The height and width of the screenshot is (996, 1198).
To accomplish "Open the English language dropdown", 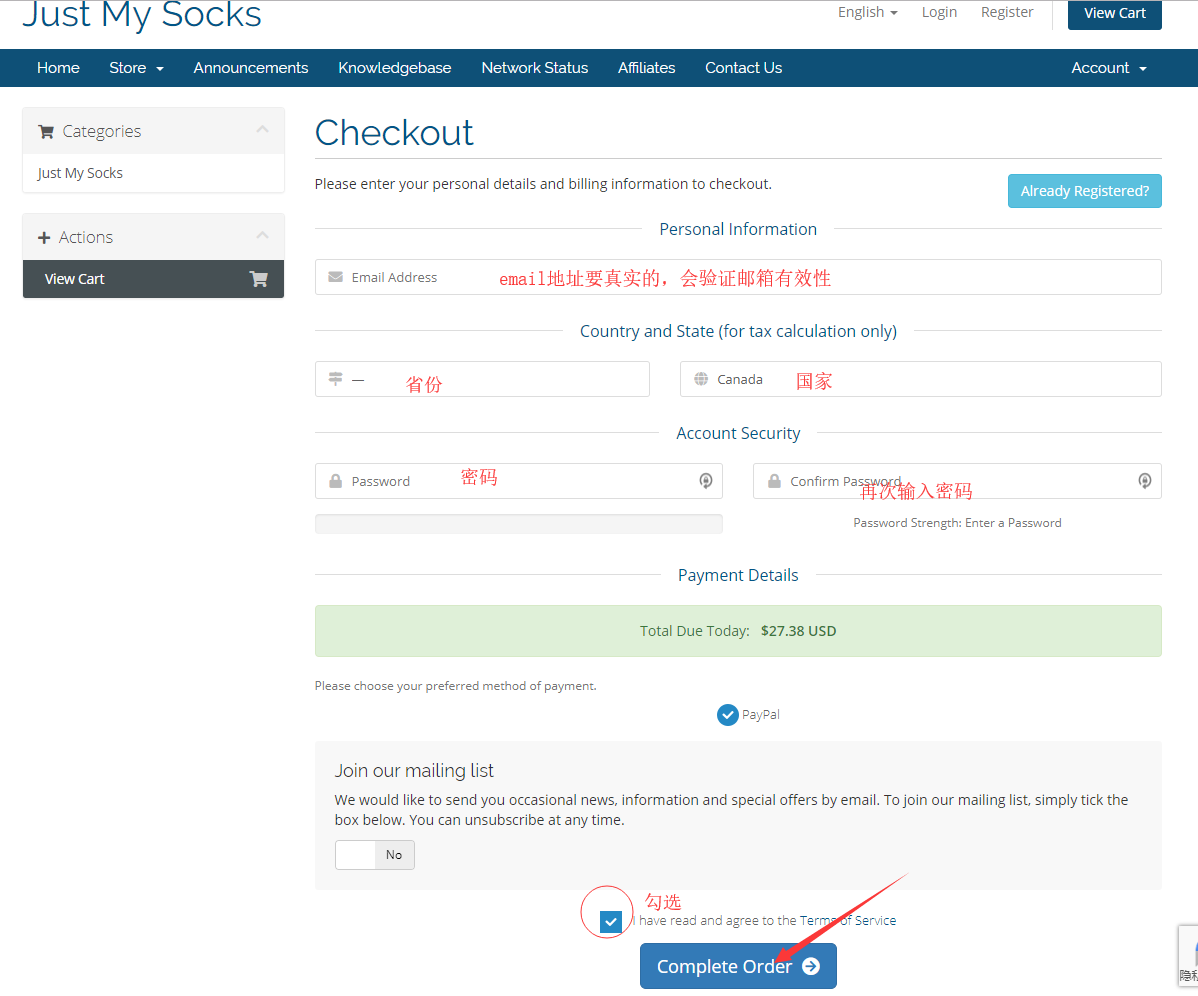I will point(867,12).
